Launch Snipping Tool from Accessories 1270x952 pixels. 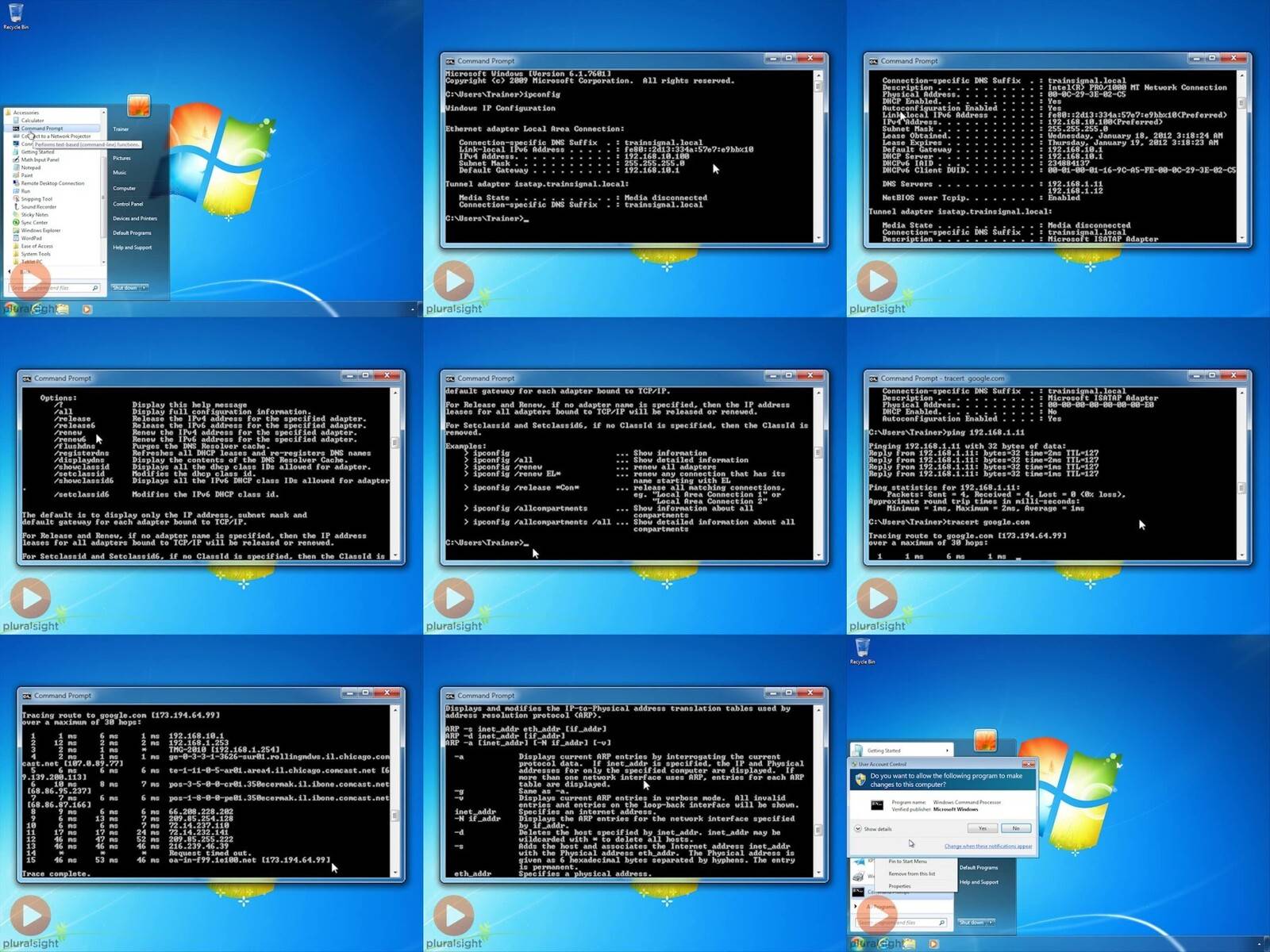tap(37, 199)
